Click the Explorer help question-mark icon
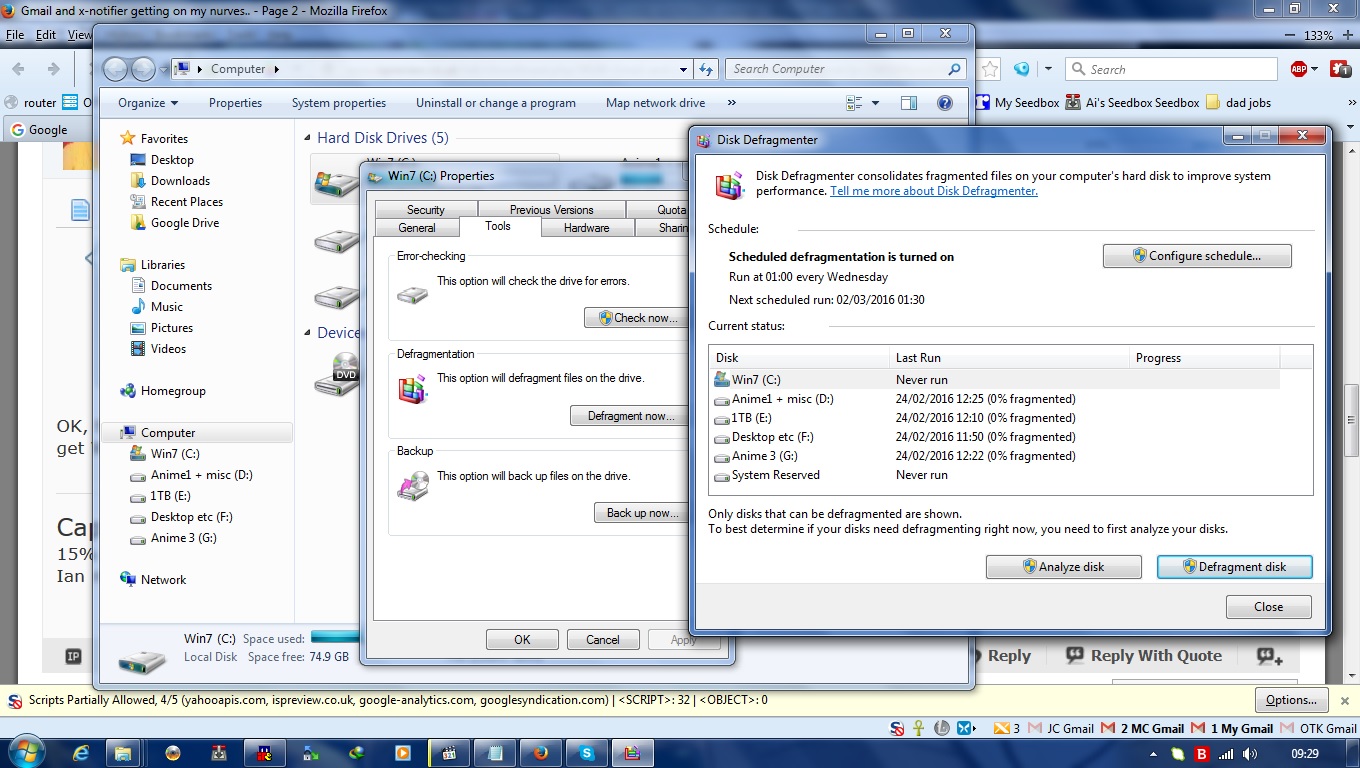 click(x=944, y=103)
